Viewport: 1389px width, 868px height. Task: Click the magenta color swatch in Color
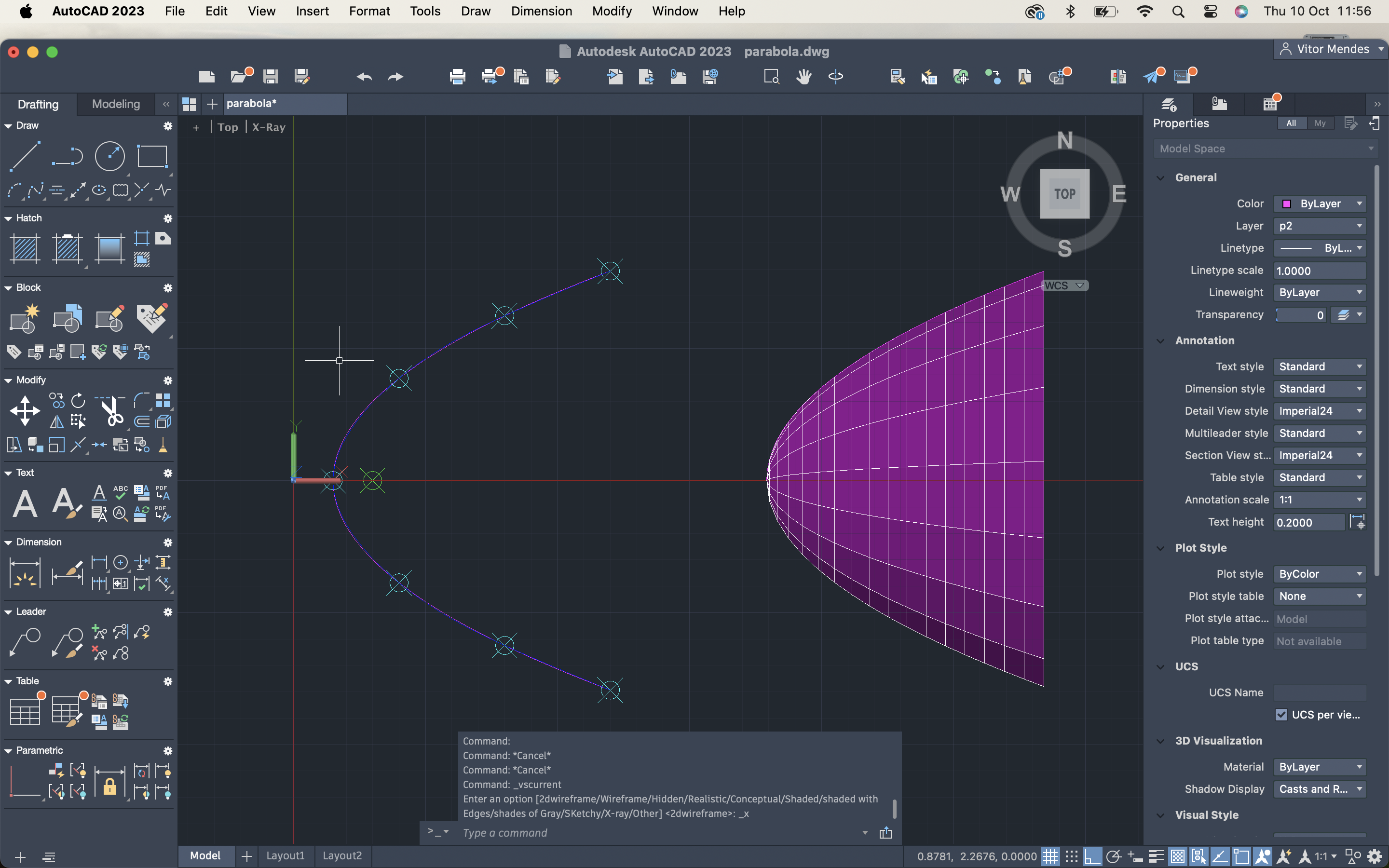(x=1287, y=204)
